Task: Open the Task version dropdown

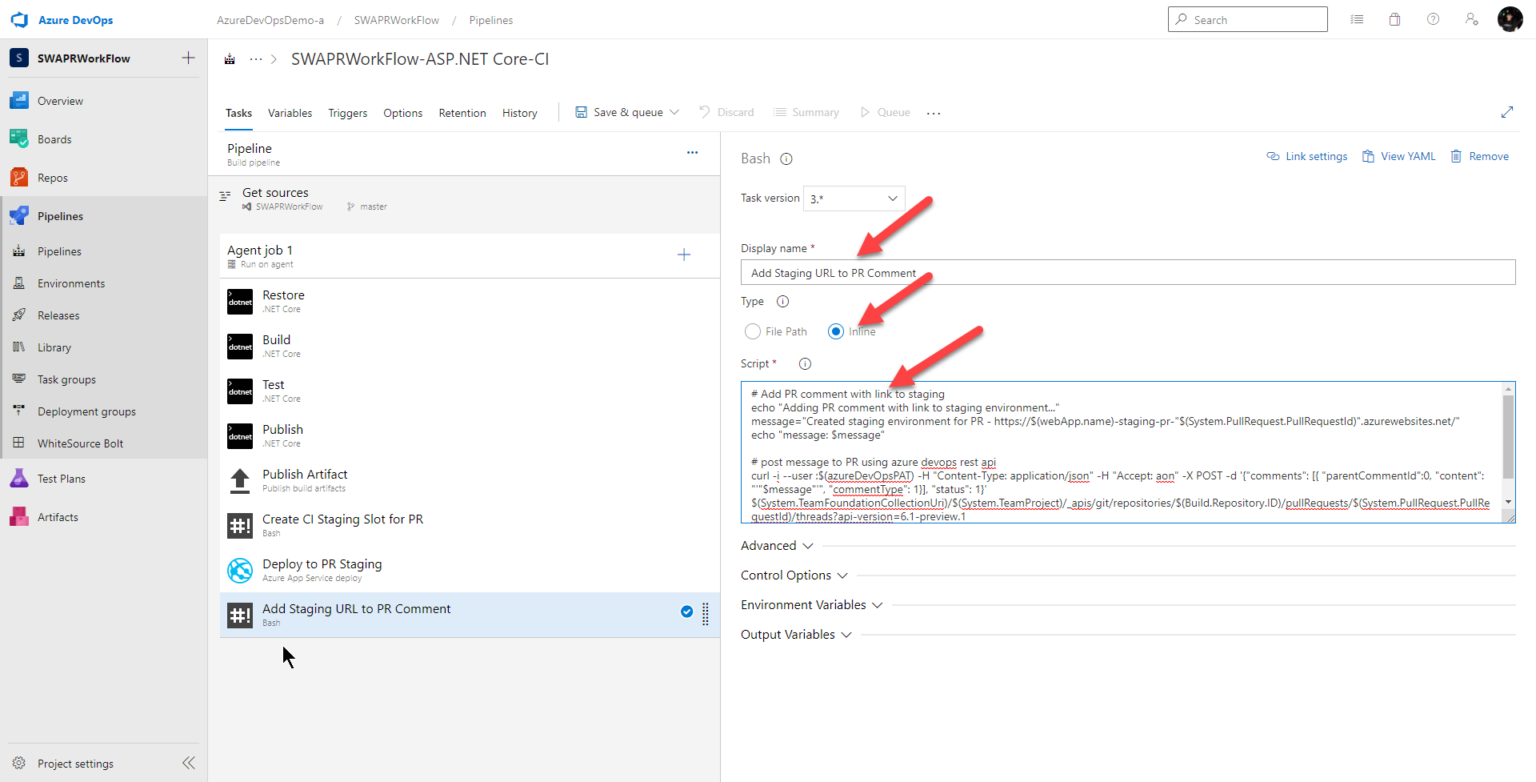Action: pos(854,199)
